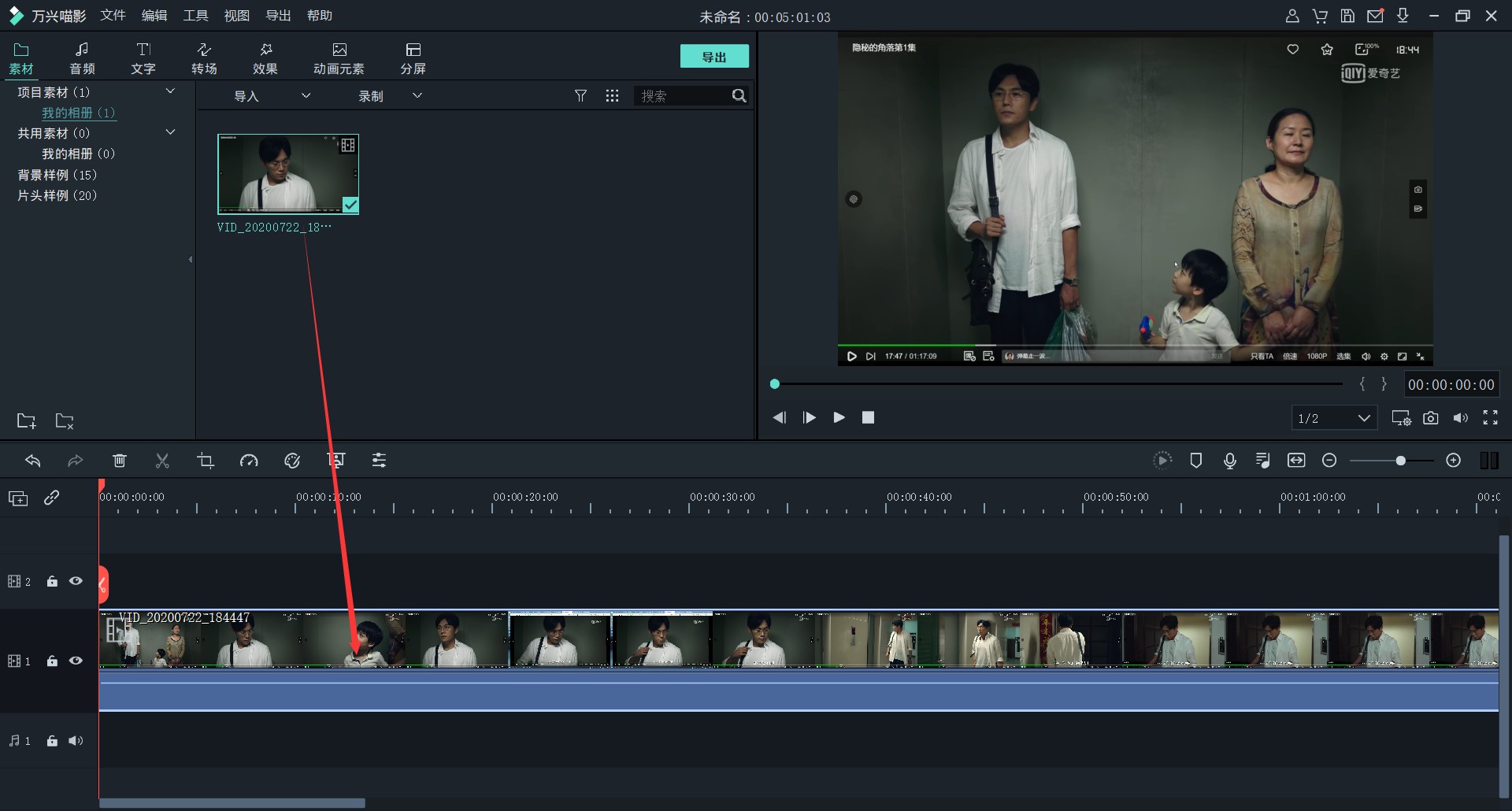Expand the 1/2 preview quality dropdown

[x=1334, y=418]
